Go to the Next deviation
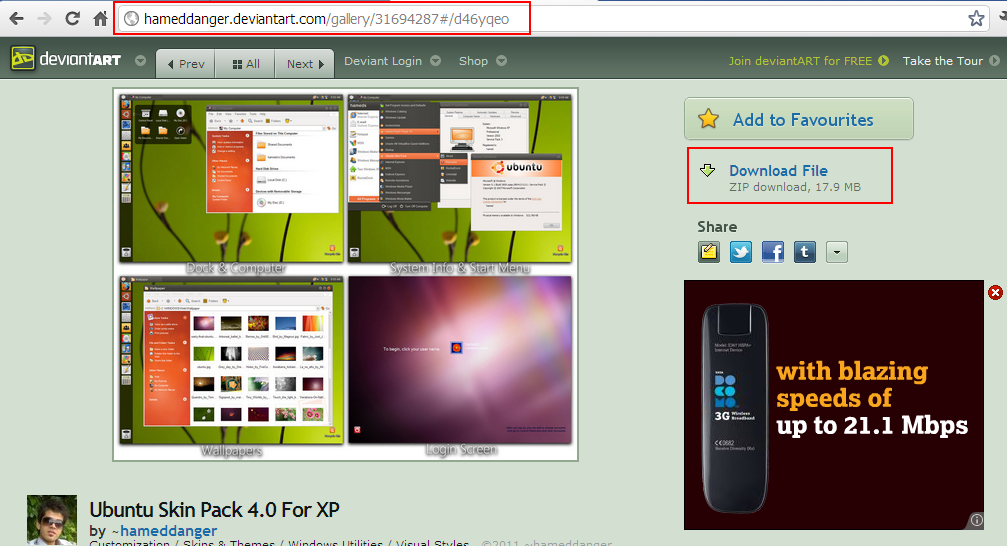The image size is (1007, 546). (305, 64)
